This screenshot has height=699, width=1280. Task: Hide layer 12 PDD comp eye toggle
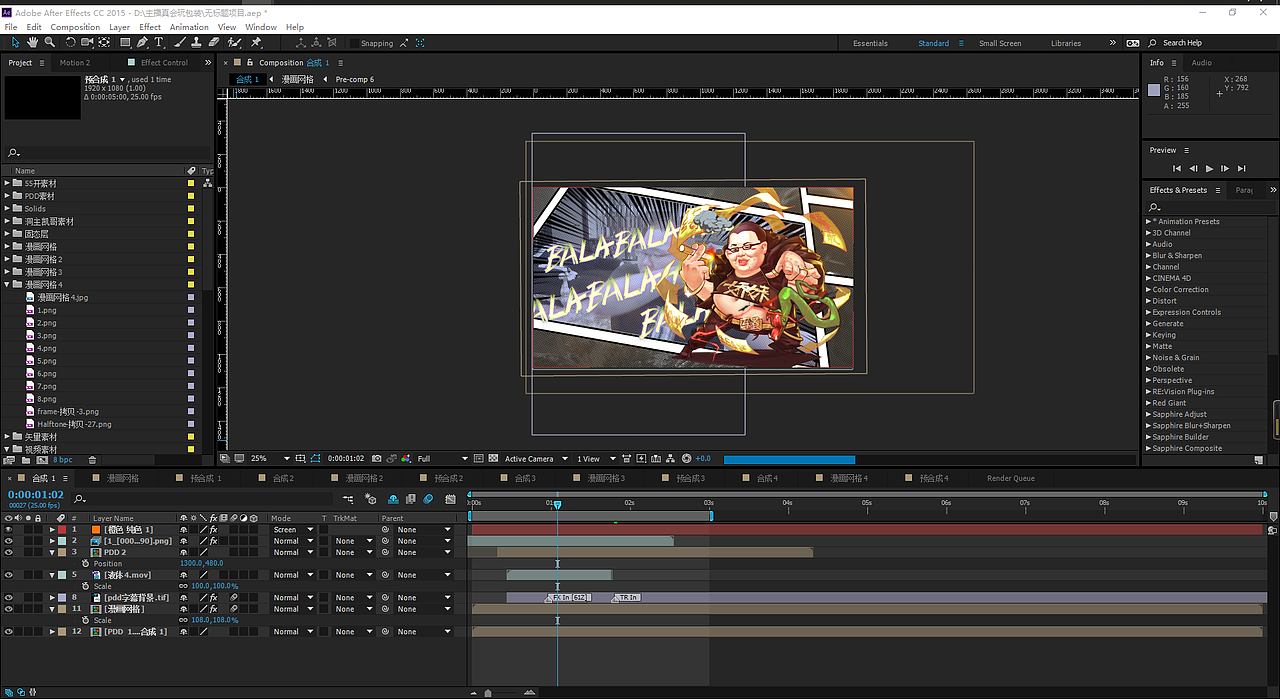click(9, 632)
